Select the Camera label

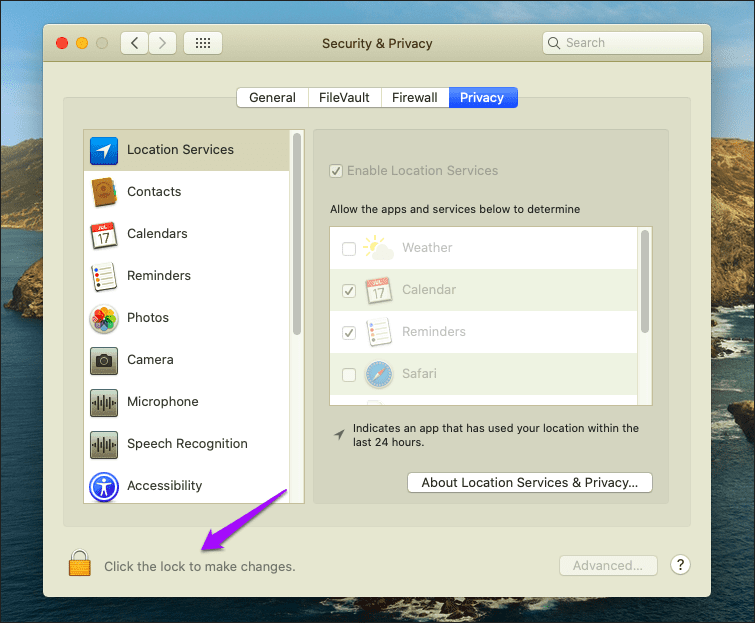pyautogui.click(x=150, y=360)
